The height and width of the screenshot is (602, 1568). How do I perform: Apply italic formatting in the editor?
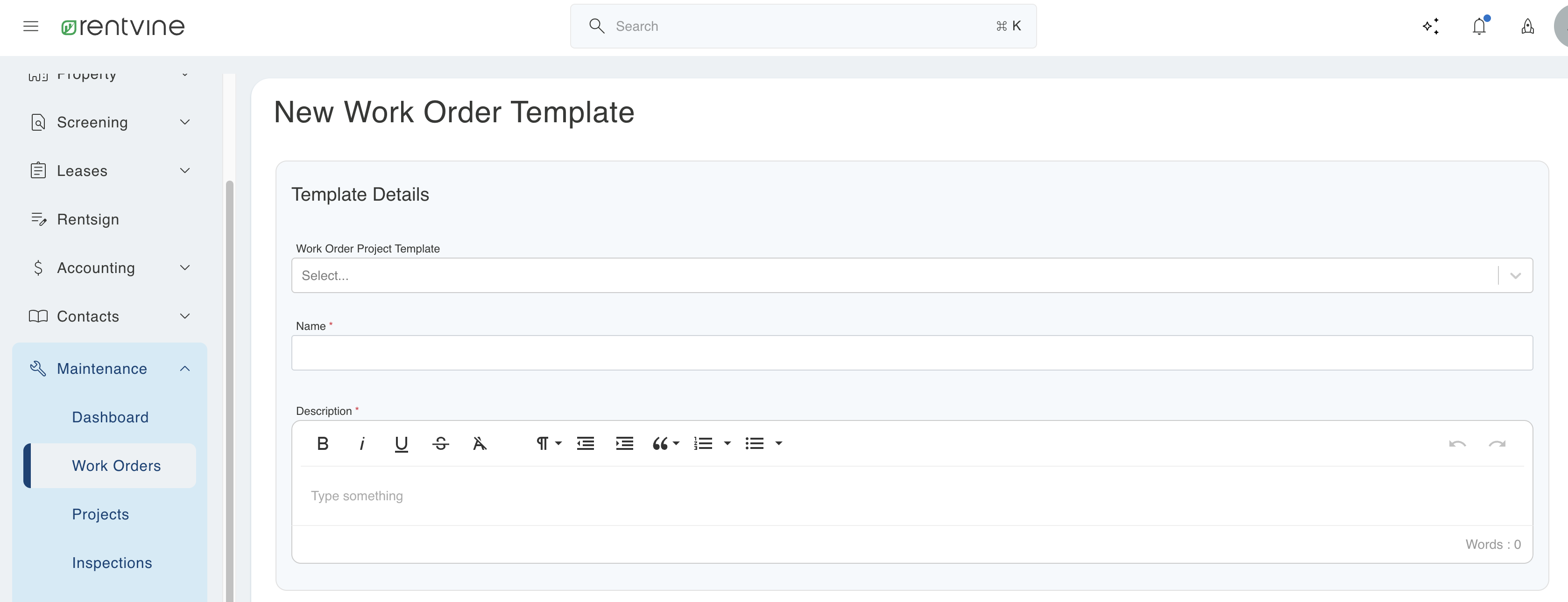click(x=362, y=444)
